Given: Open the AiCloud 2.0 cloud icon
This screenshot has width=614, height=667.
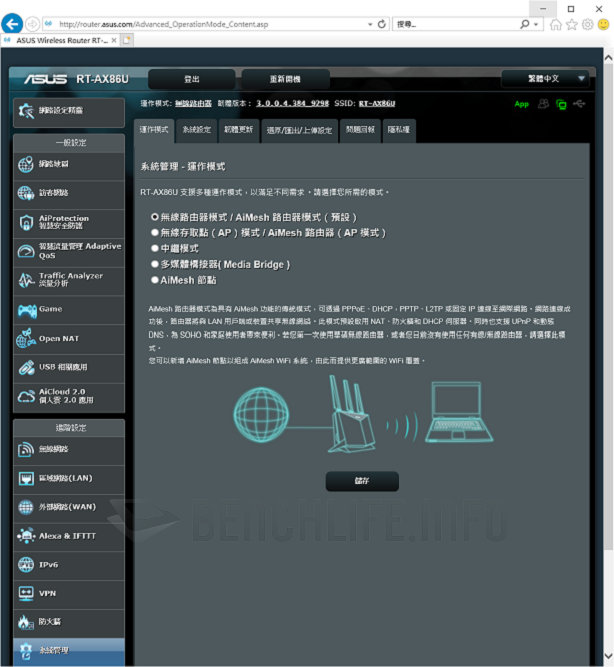Looking at the screenshot, I should [26, 396].
